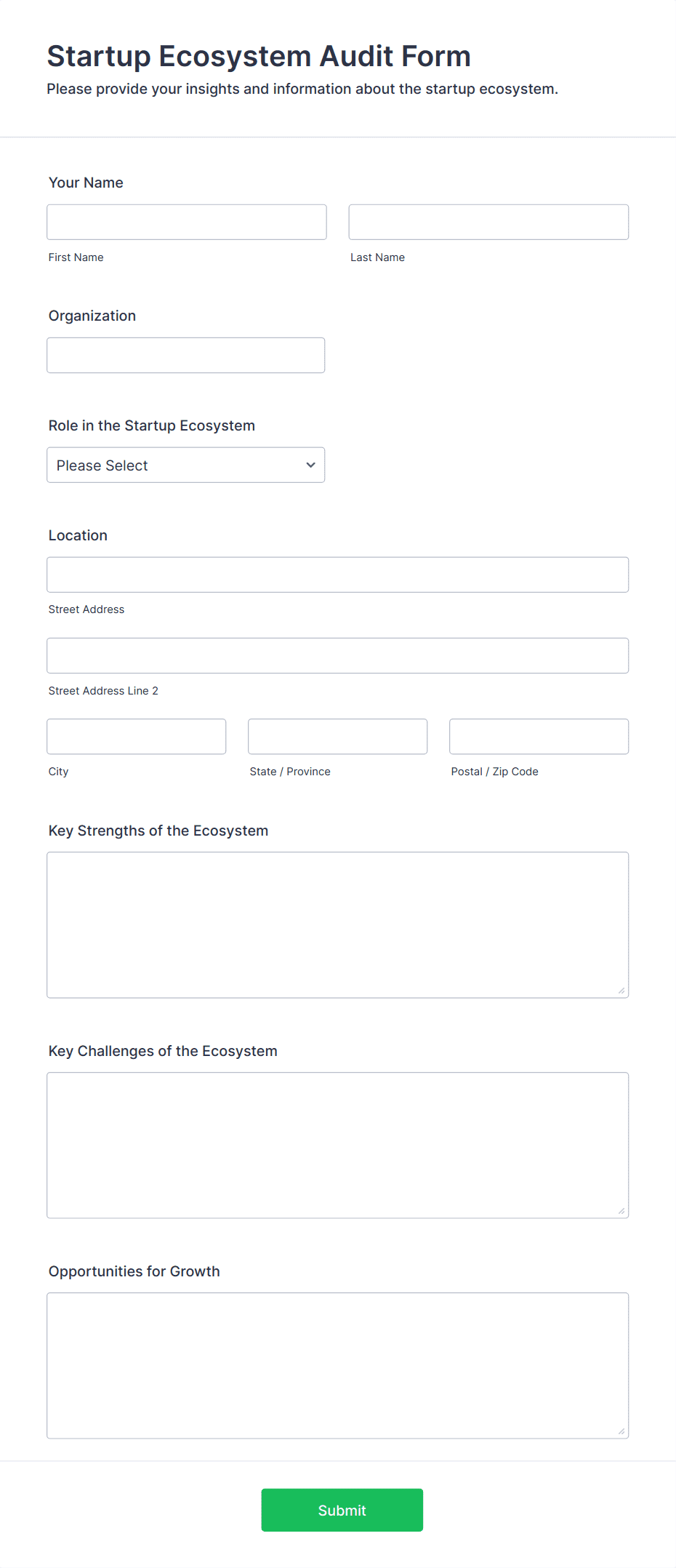This screenshot has height=1568, width=676.
Task: Click the State / Province field
Action: [x=338, y=736]
